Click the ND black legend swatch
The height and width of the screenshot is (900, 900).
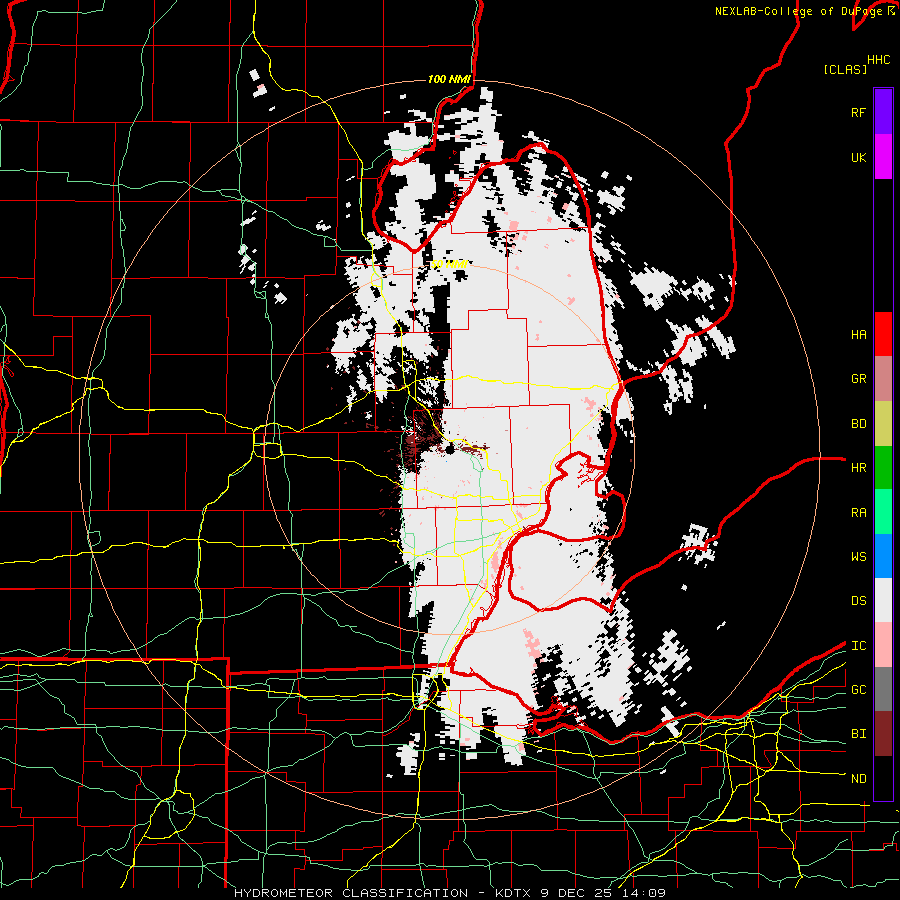(883, 778)
